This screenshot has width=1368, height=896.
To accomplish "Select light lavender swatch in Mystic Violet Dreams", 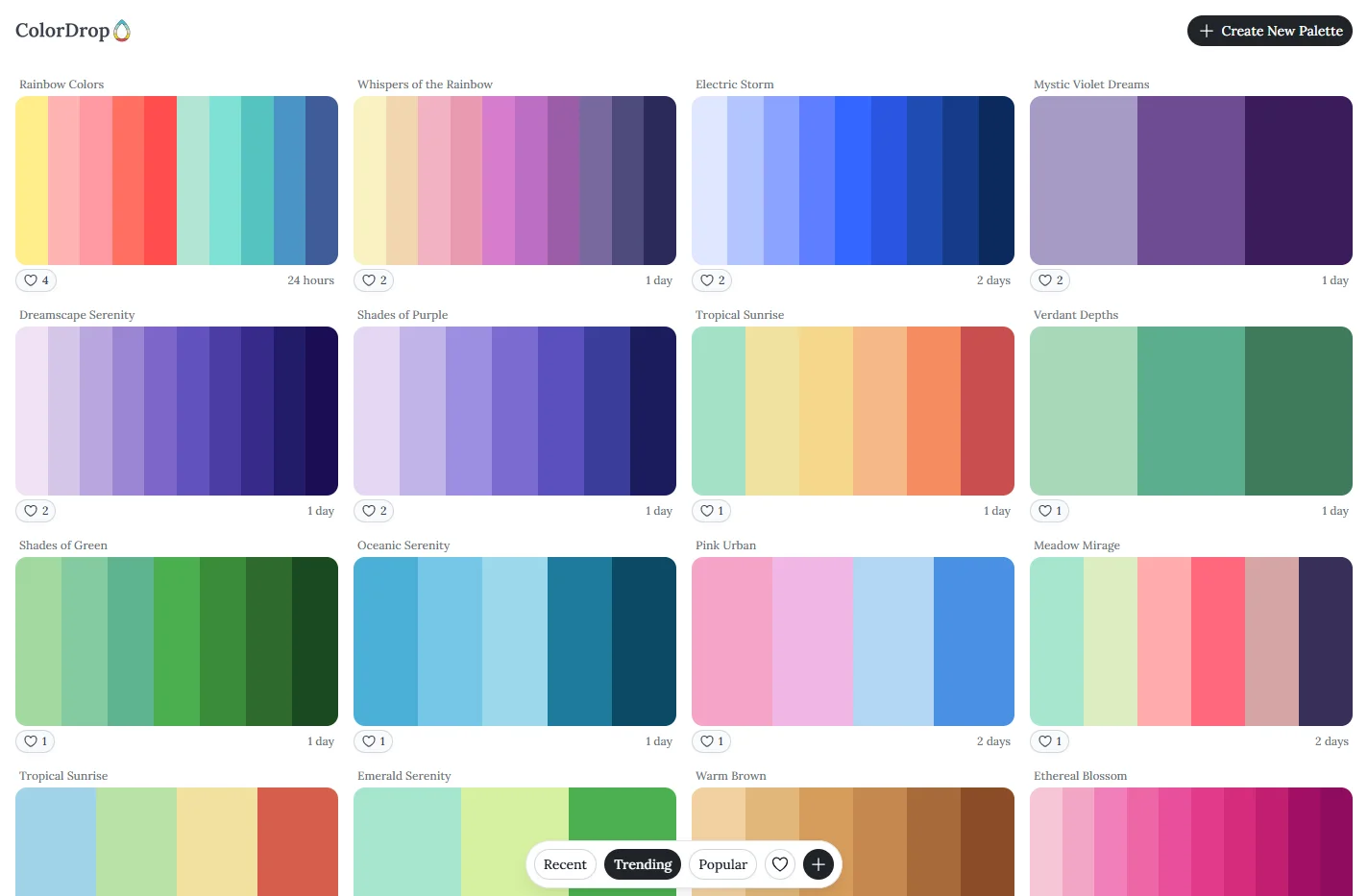I will (x=1084, y=181).
